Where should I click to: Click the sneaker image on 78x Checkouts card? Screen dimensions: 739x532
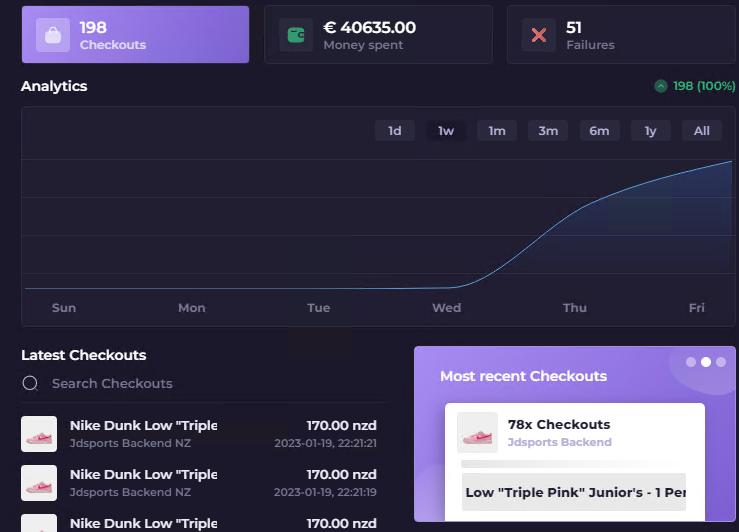click(477, 433)
